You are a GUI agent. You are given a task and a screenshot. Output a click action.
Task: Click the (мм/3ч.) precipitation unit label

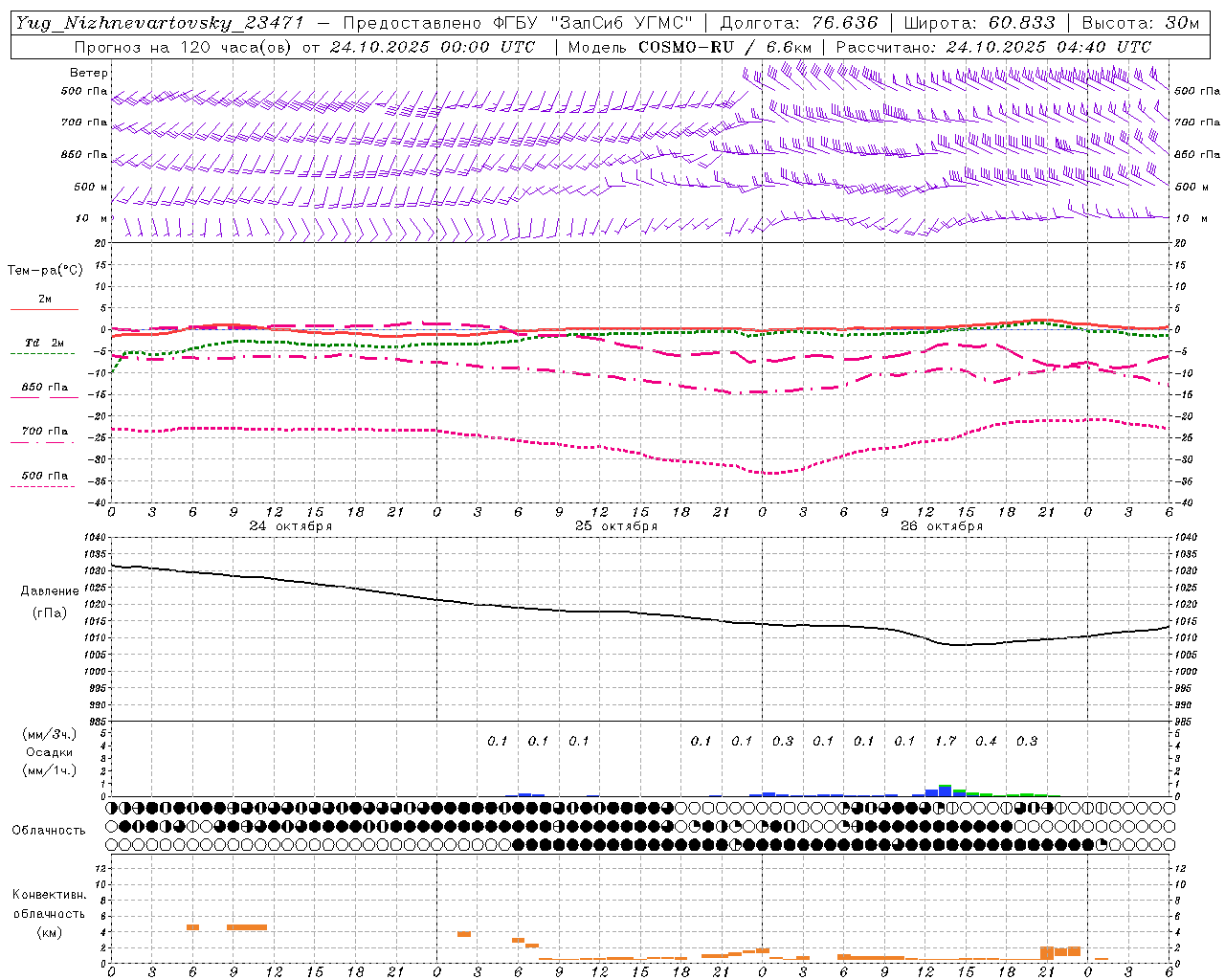click(50, 734)
